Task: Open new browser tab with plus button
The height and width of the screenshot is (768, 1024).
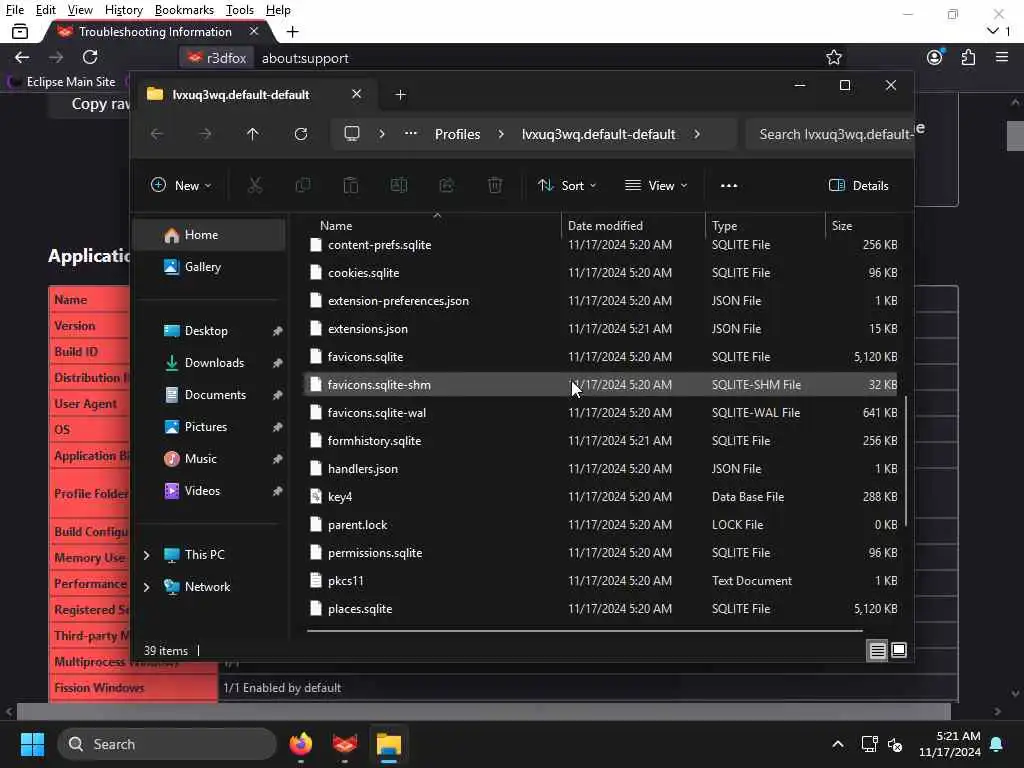Action: pyautogui.click(x=293, y=31)
